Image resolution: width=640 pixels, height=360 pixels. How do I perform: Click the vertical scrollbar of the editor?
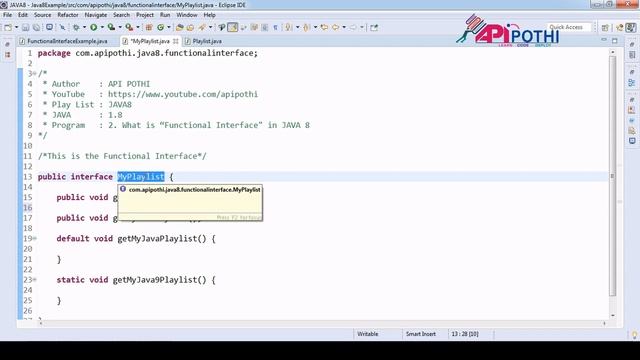click(613, 176)
